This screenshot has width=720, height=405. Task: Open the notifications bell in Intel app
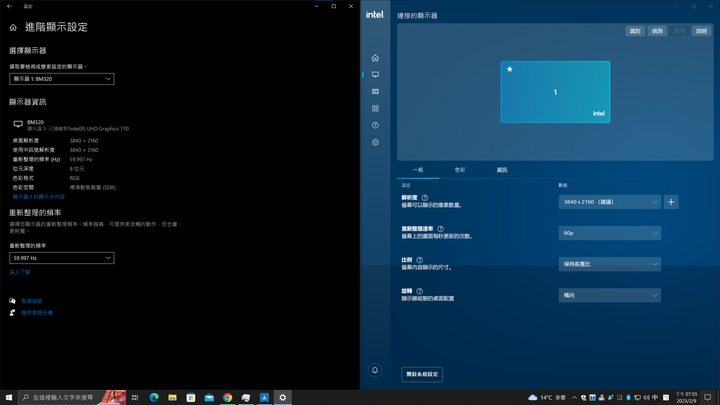pos(375,370)
